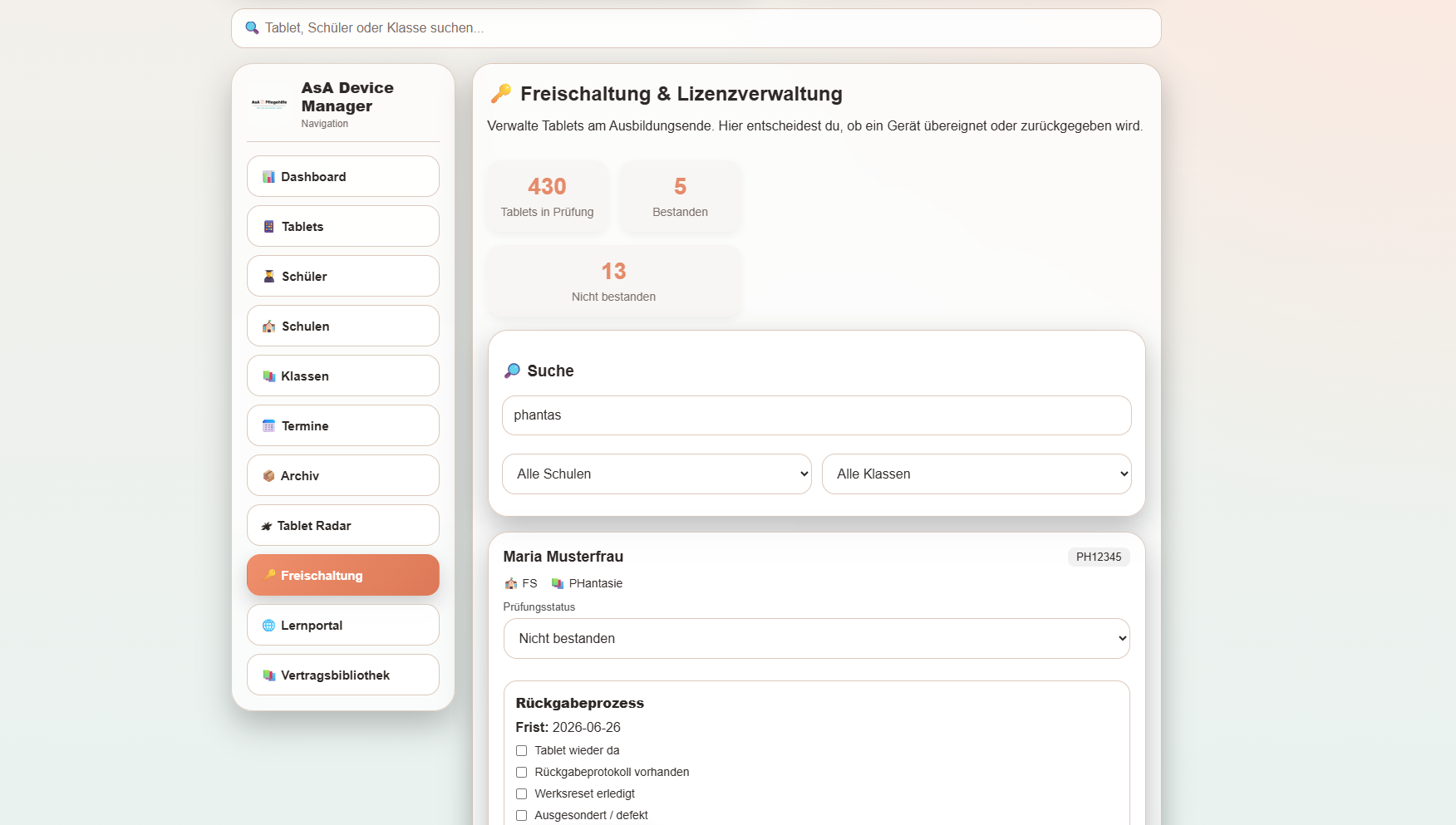Click the AsA logo in sidebar header

tap(269, 105)
